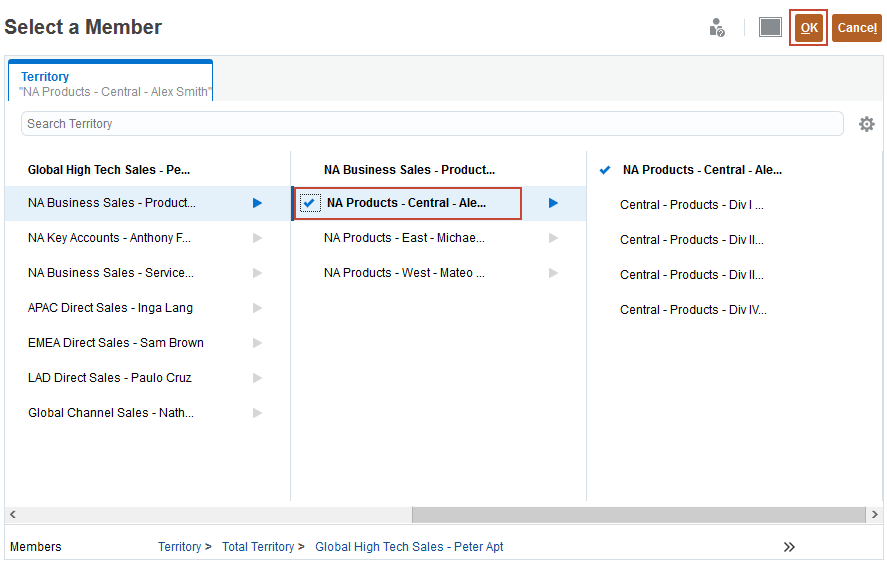Expand the NA Products - West arrow
The width and height of the screenshot is (887, 565).
click(553, 273)
